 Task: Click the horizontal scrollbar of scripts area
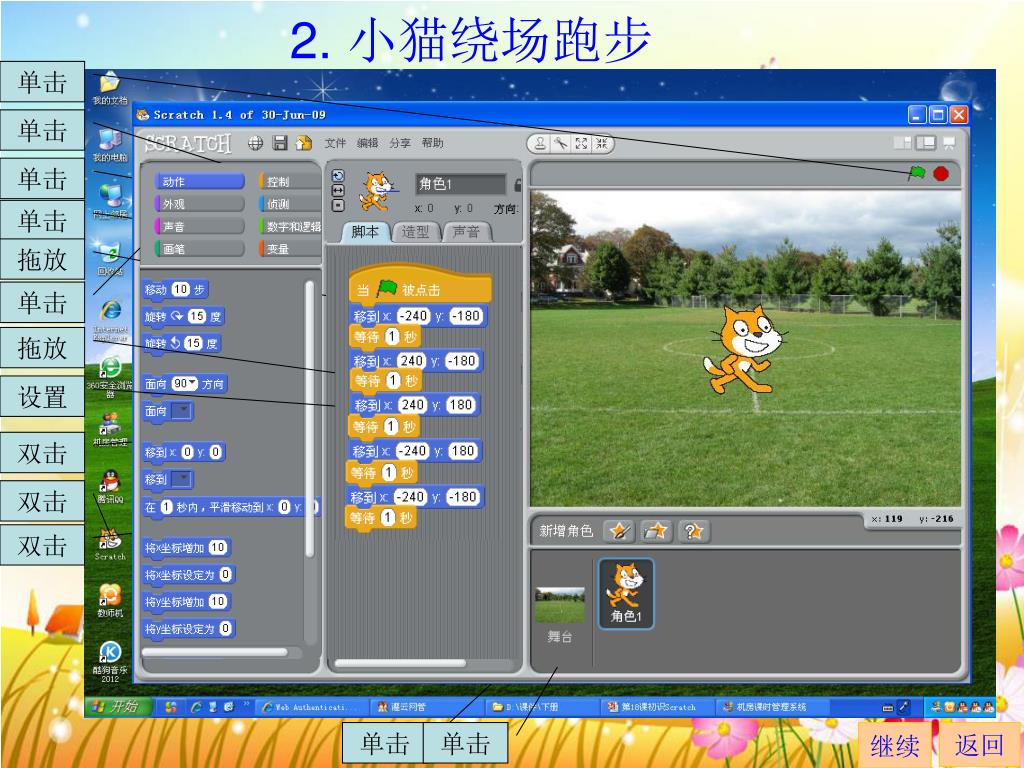[x=400, y=664]
